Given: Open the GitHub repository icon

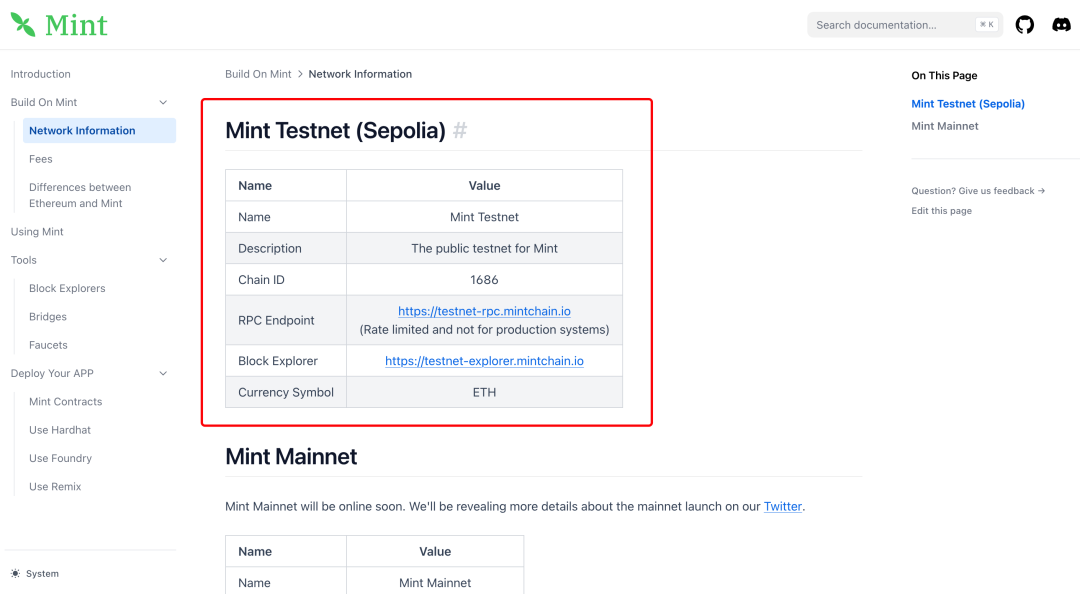Looking at the screenshot, I should (x=1025, y=25).
